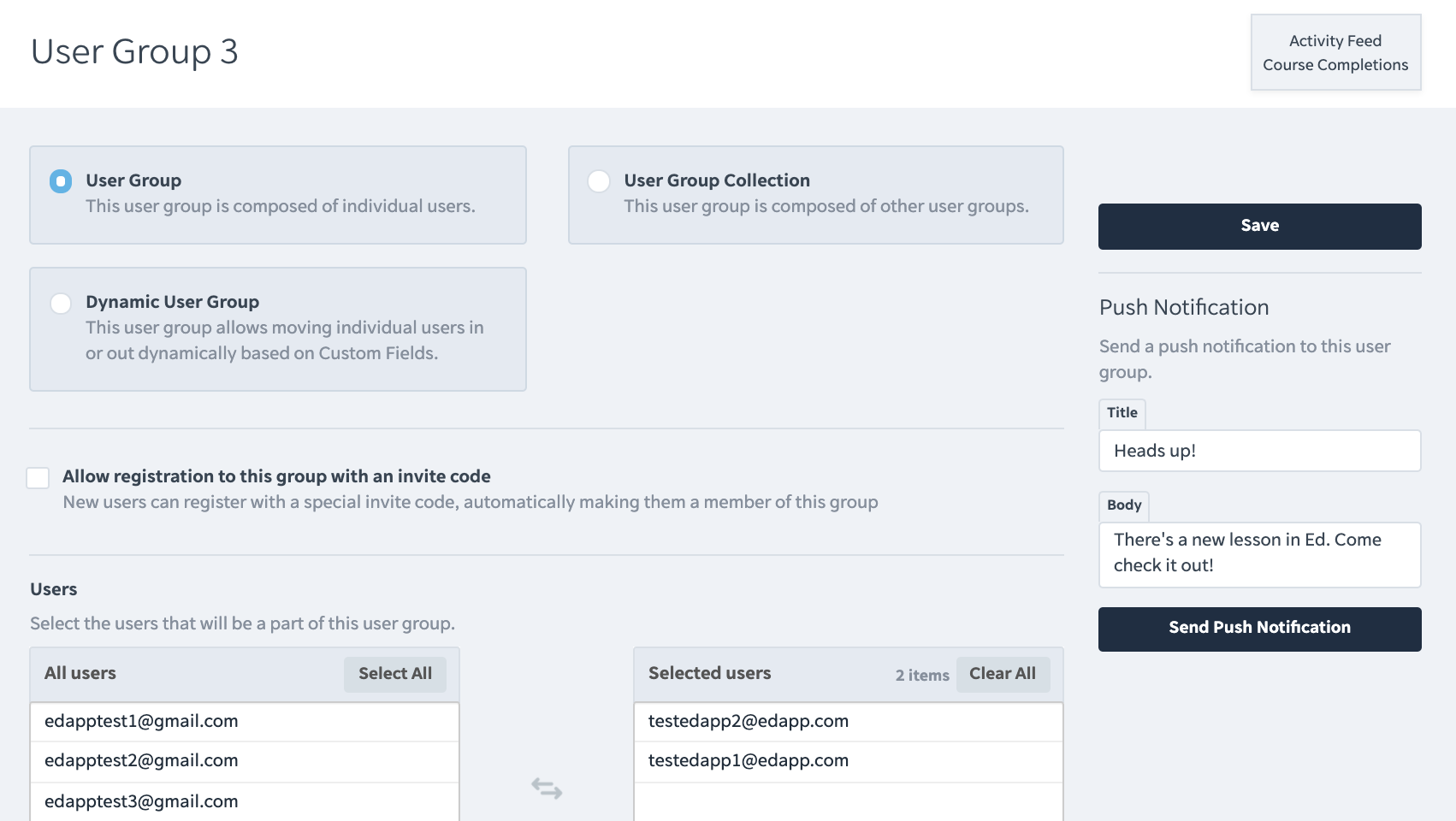Click the User Group Collection card description
This screenshot has height=821, width=1456.
tap(826, 207)
